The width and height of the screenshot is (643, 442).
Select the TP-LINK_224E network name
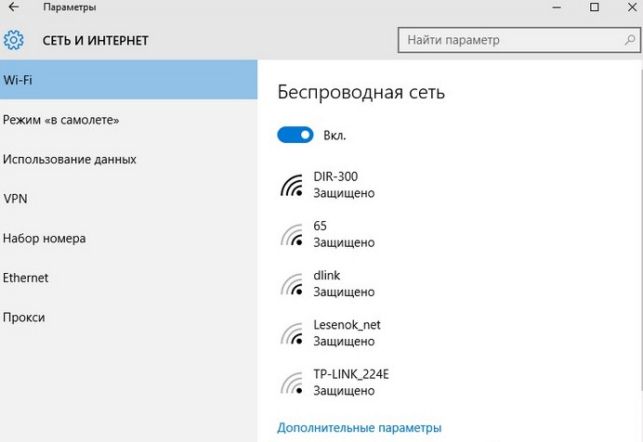351,374
